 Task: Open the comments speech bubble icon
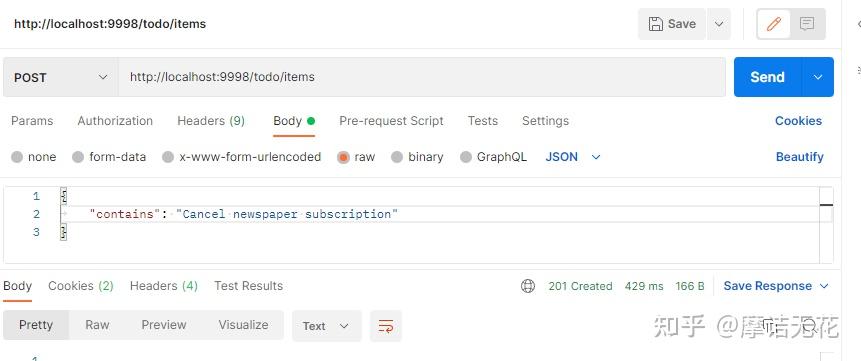(x=807, y=24)
